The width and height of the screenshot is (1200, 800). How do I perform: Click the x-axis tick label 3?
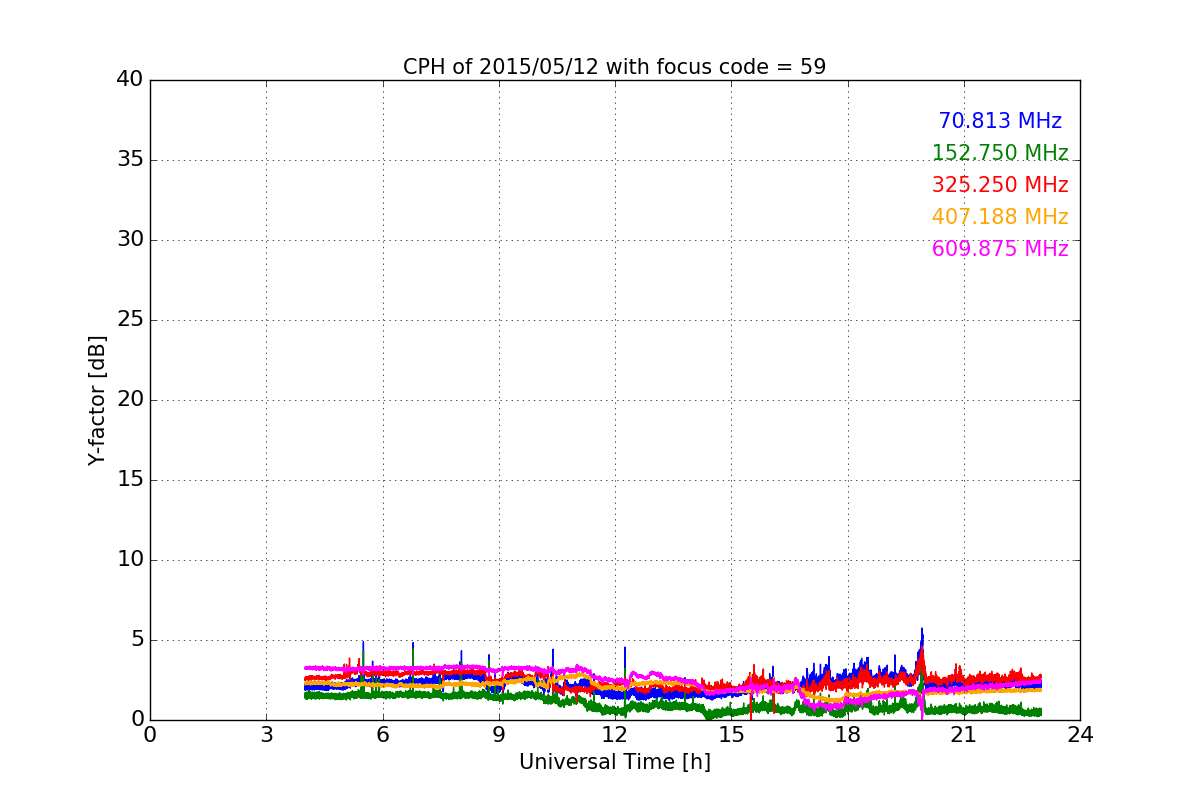click(x=266, y=734)
